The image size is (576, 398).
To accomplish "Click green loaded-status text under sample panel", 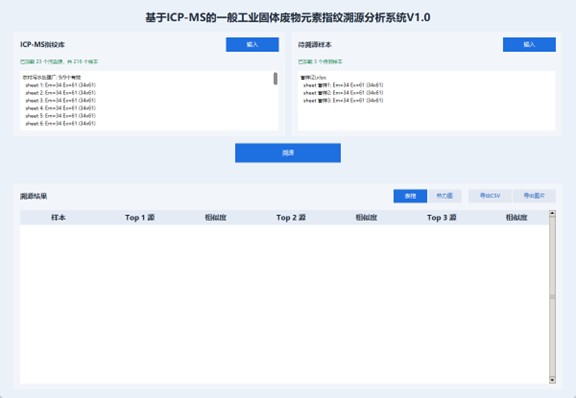I will tap(320, 61).
